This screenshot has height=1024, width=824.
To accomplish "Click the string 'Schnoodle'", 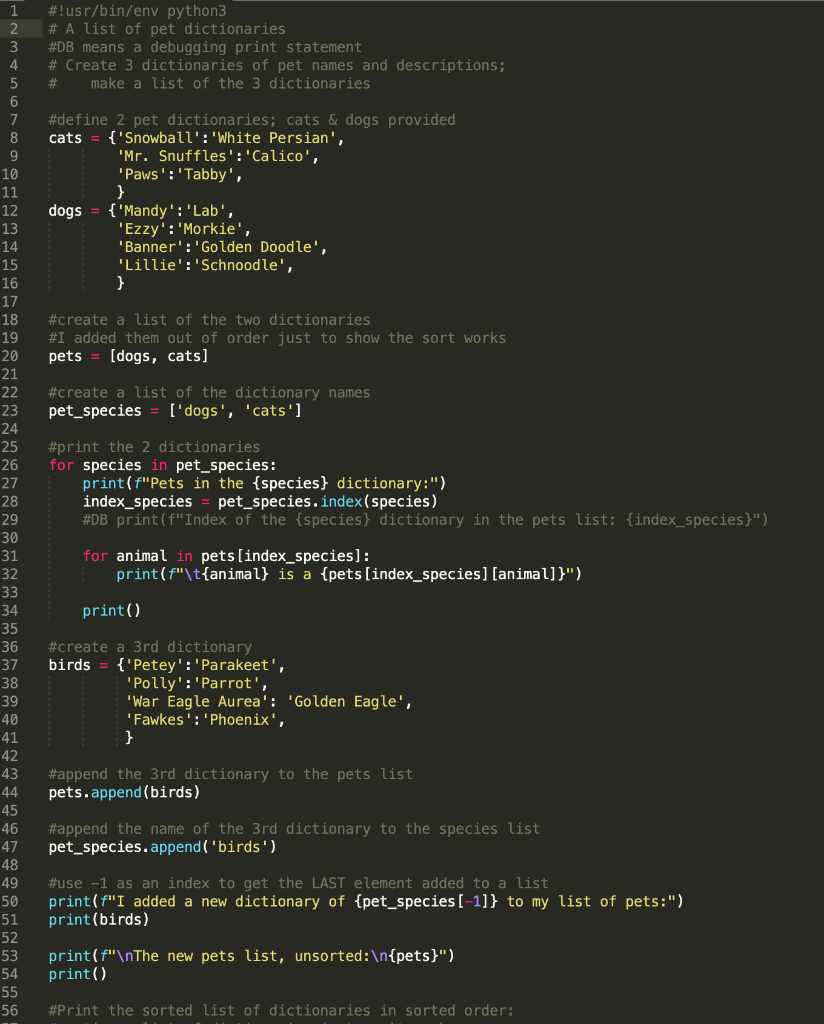I will (x=239, y=265).
